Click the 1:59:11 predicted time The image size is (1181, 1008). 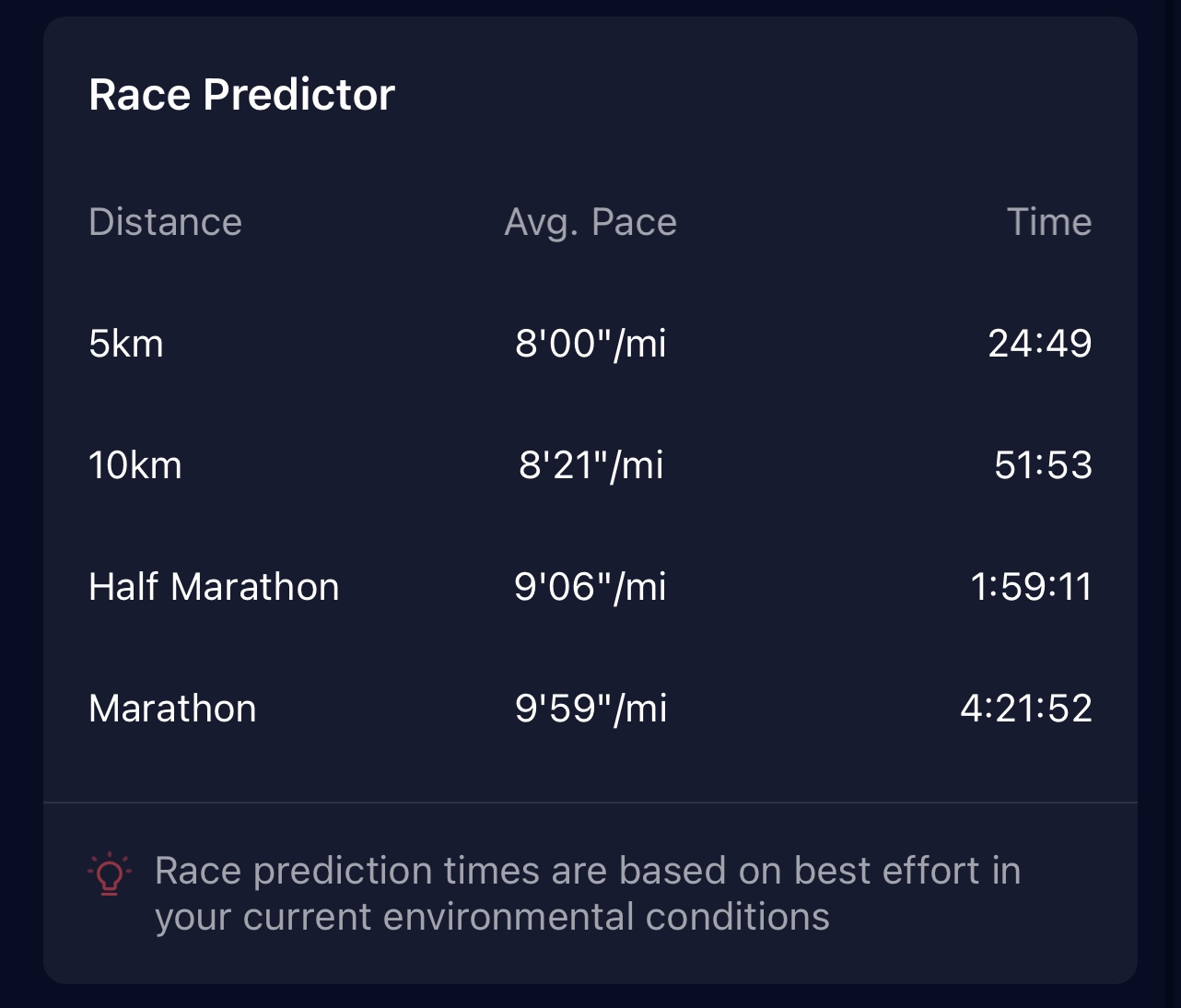coord(1031,587)
